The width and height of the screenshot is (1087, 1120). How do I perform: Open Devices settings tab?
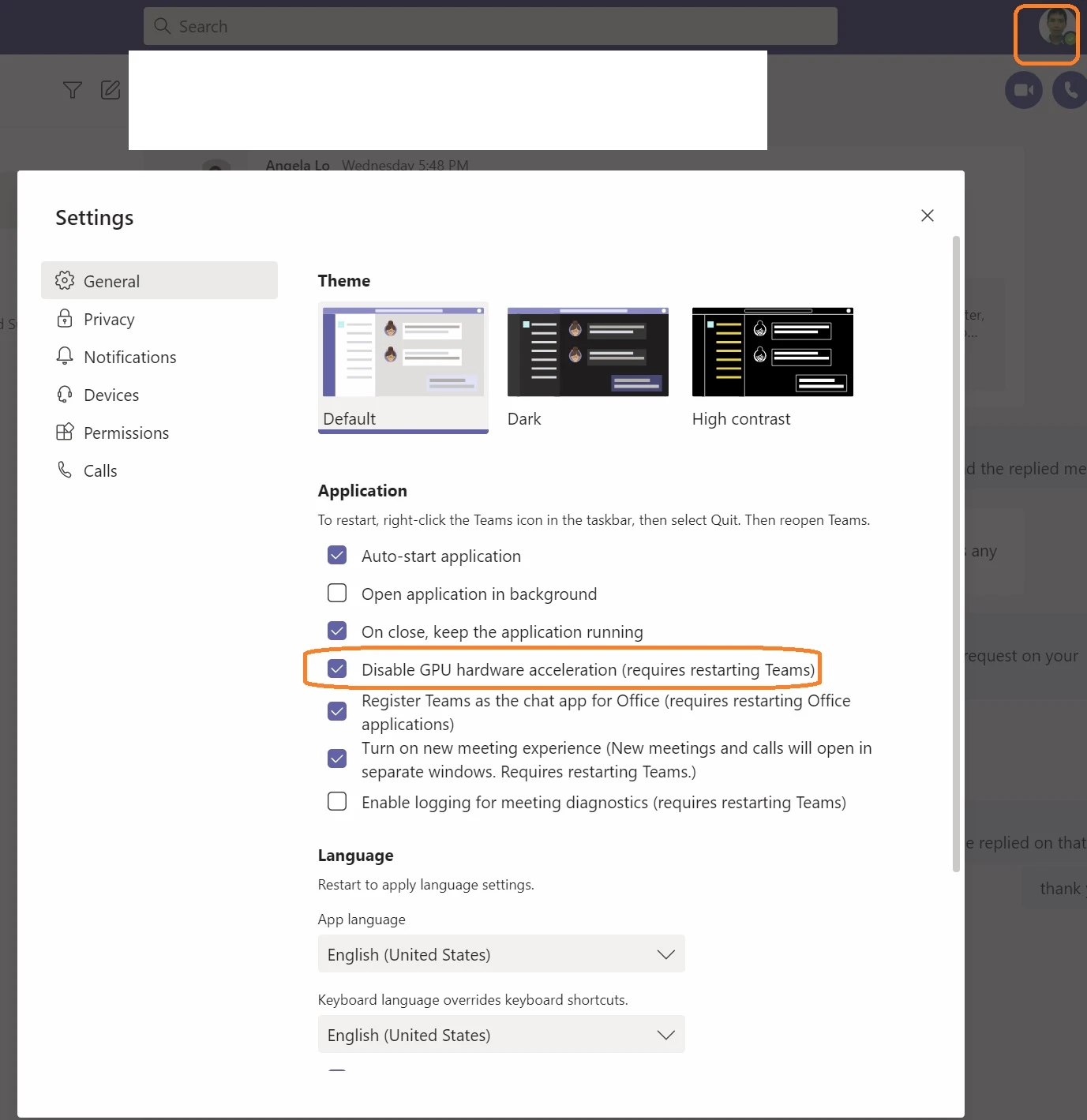(159, 394)
